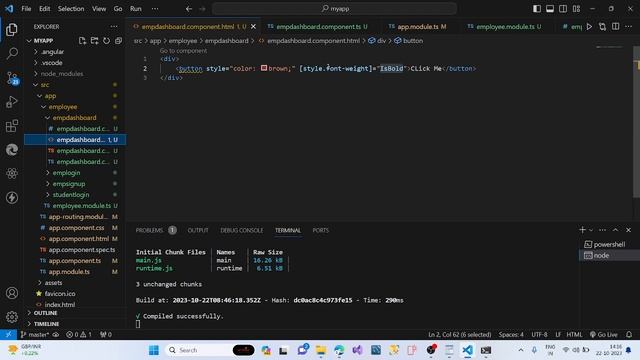
Task: Open the File menu
Action: coord(26,9)
